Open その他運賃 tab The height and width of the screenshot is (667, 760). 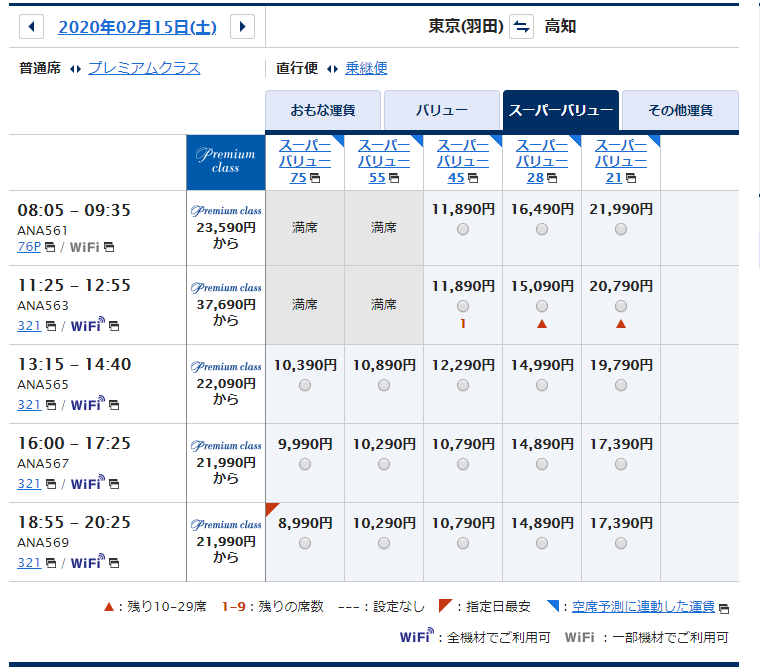click(x=681, y=111)
